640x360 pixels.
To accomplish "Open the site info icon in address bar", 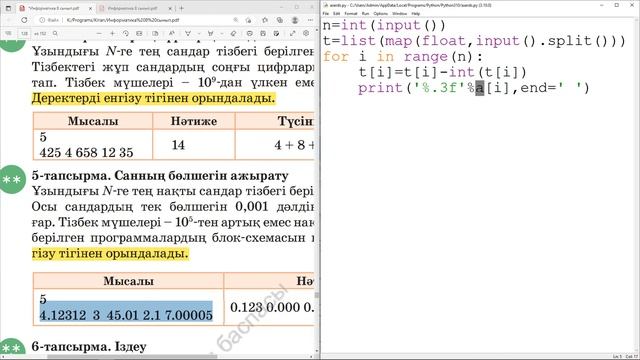I will click(x=42, y=20).
